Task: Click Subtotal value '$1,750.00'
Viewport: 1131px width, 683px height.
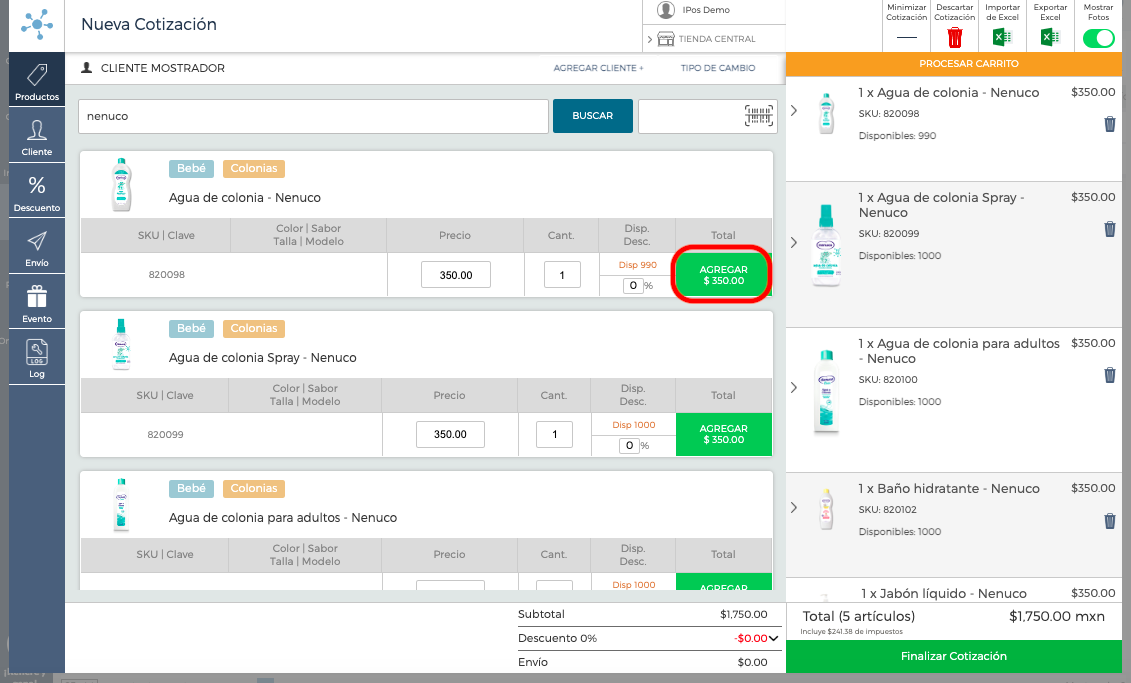Action: click(x=744, y=614)
